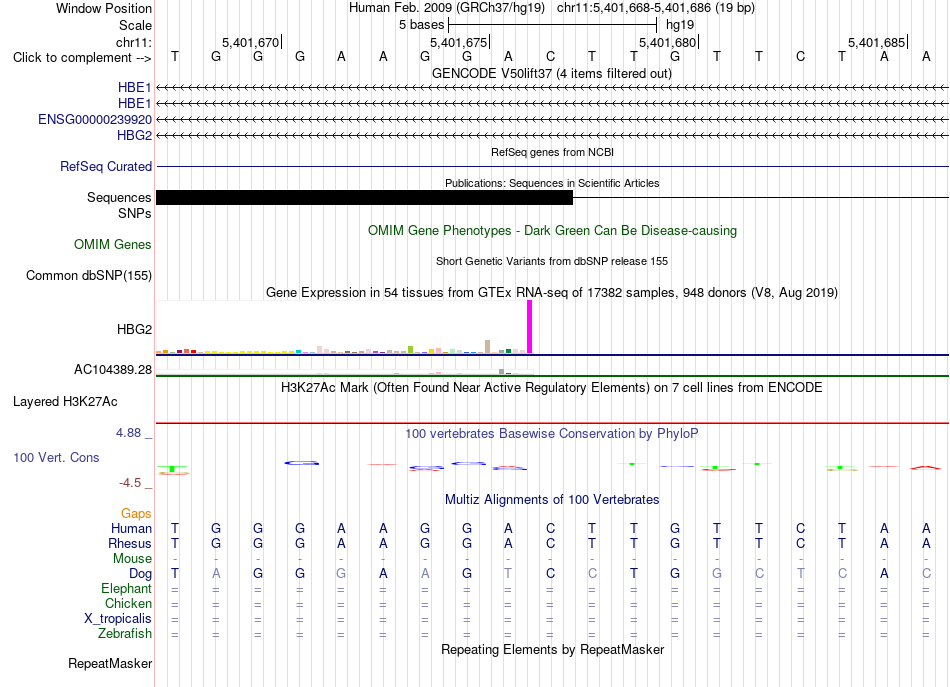This screenshot has width=950, height=687.
Task: Click the black Publications sequence bar
Action: (364, 197)
